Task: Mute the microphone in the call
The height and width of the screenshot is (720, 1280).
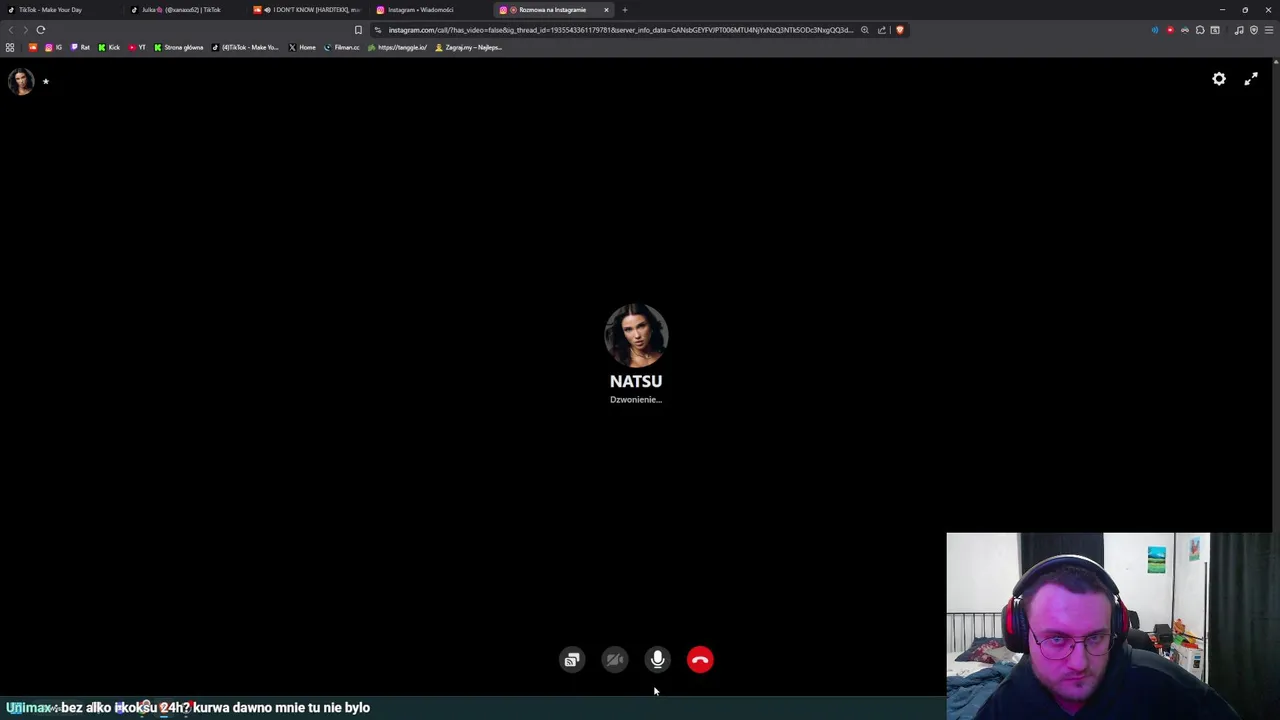Action: [x=657, y=660]
